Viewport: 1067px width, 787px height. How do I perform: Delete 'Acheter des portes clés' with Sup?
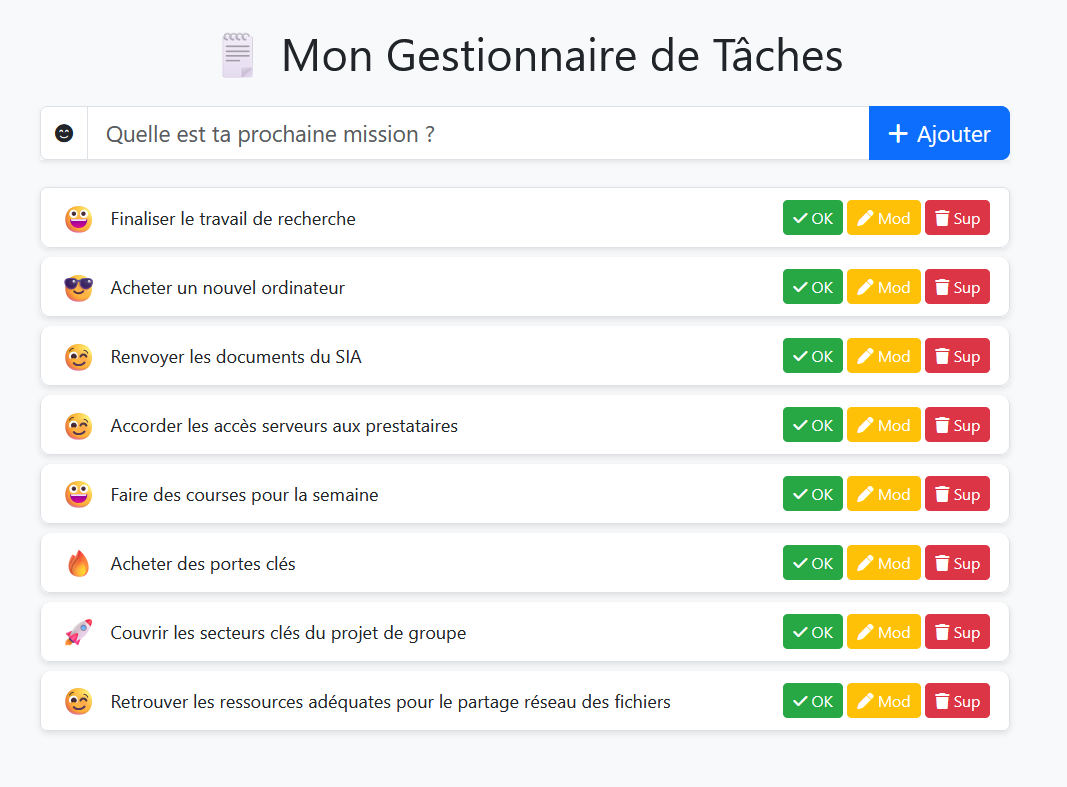(957, 562)
